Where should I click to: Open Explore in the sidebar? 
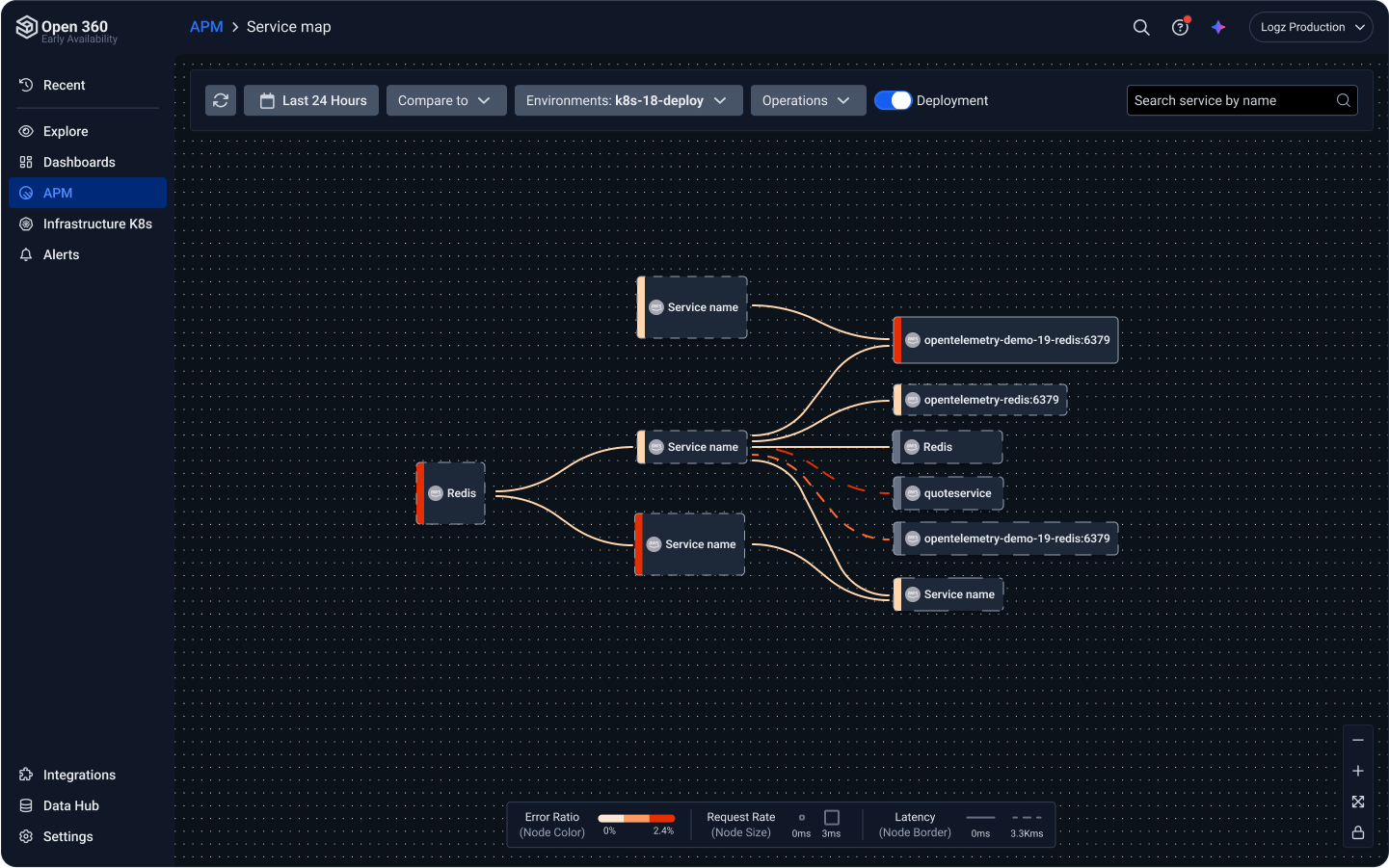[88, 131]
